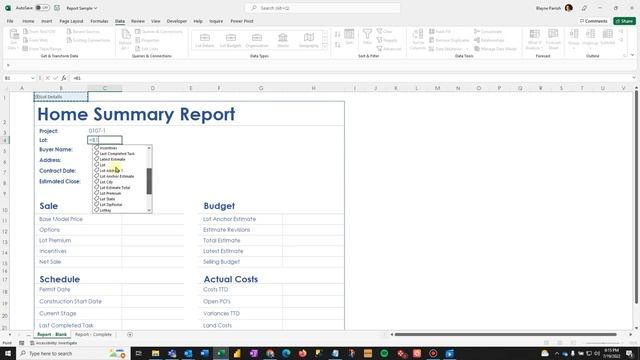Click the Search box in title bar

click(322, 8)
